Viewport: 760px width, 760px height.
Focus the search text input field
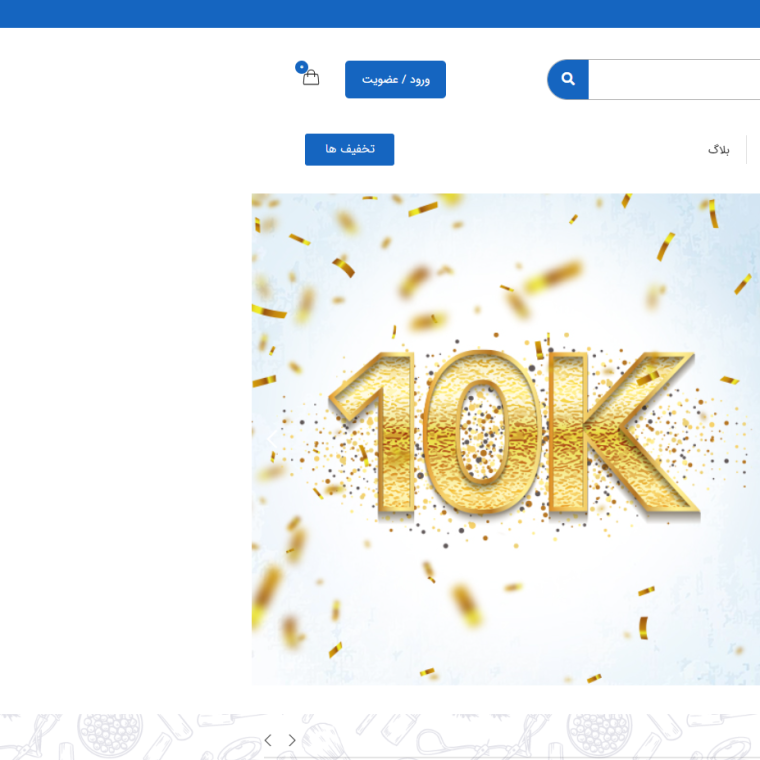[x=673, y=79]
